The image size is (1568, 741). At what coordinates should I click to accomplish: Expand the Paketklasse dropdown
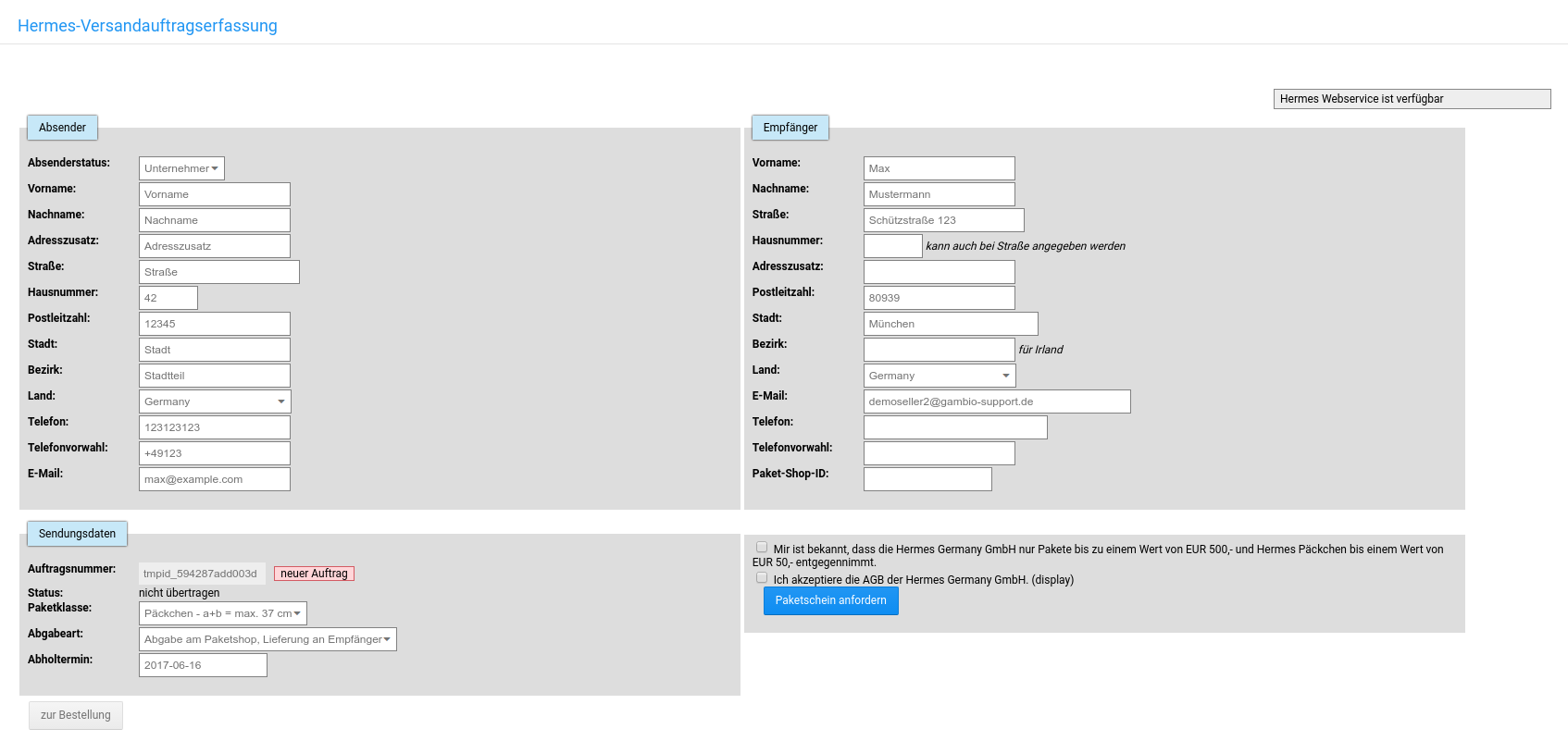tap(222, 613)
